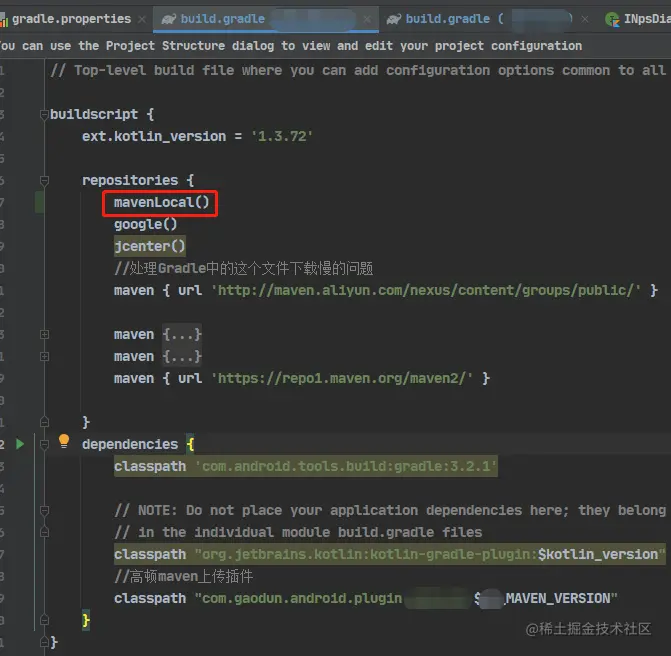The width and height of the screenshot is (671, 656).
Task: Click the gradle elephant icon on active tab
Action: 169,19
